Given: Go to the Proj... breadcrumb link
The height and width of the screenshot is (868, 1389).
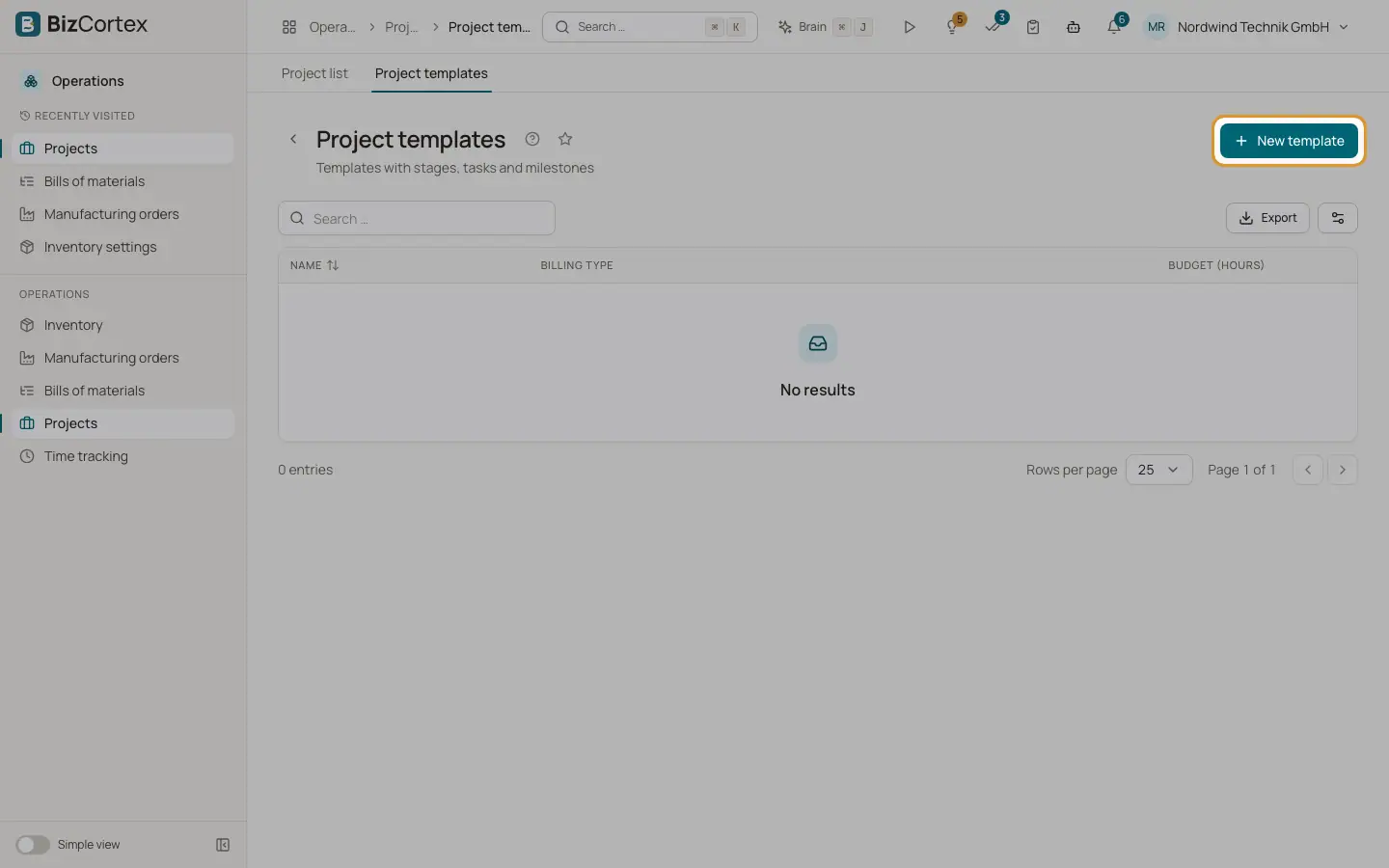Looking at the screenshot, I should pyautogui.click(x=401, y=27).
